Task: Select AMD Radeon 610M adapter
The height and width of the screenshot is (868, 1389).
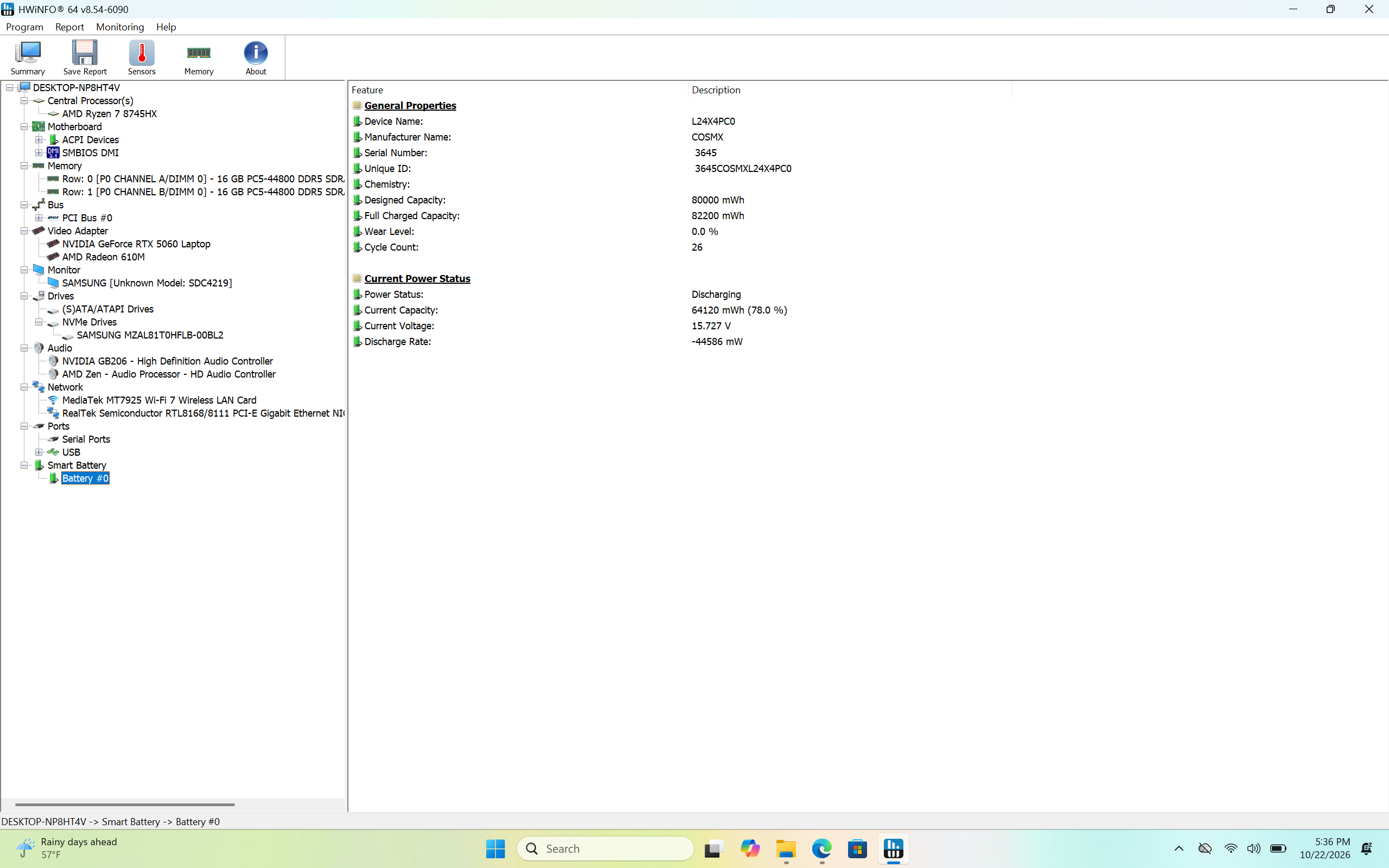Action: point(103,257)
